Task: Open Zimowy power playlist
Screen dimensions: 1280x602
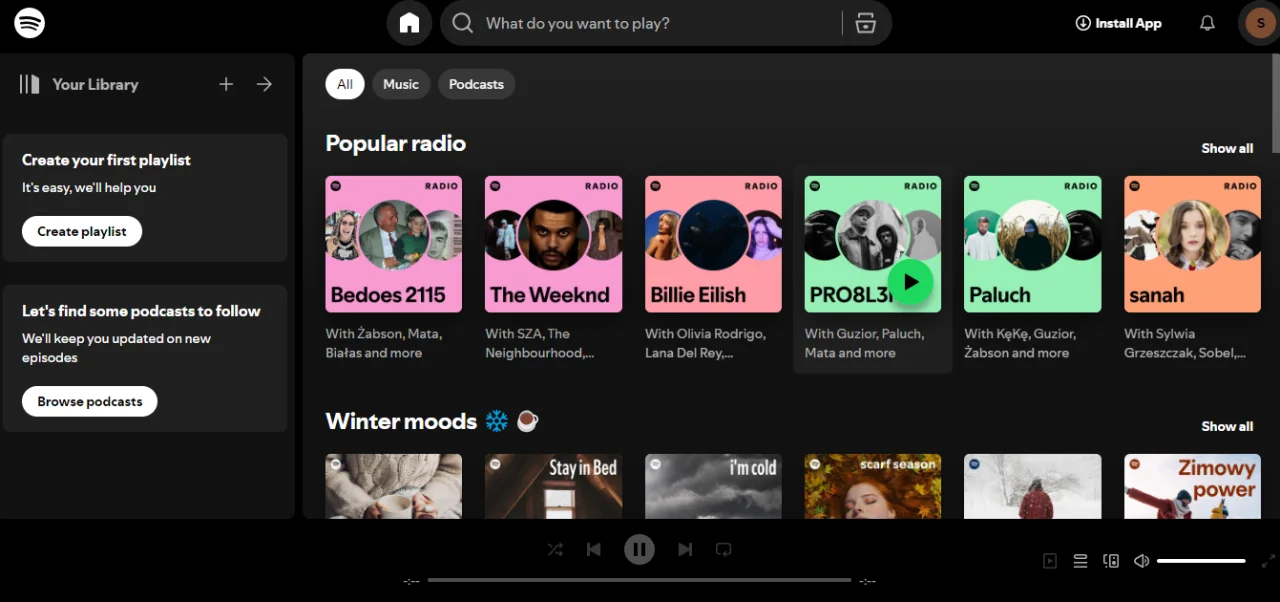Action: coord(1192,486)
